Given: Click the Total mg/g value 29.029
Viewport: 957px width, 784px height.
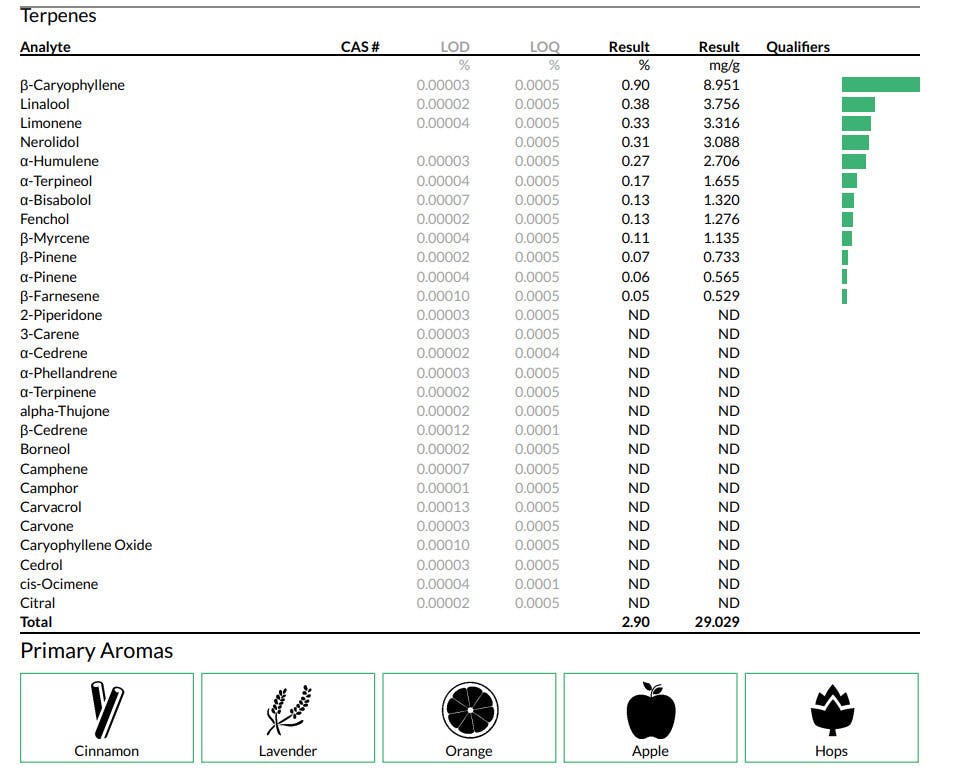Looking at the screenshot, I should 717,622.
